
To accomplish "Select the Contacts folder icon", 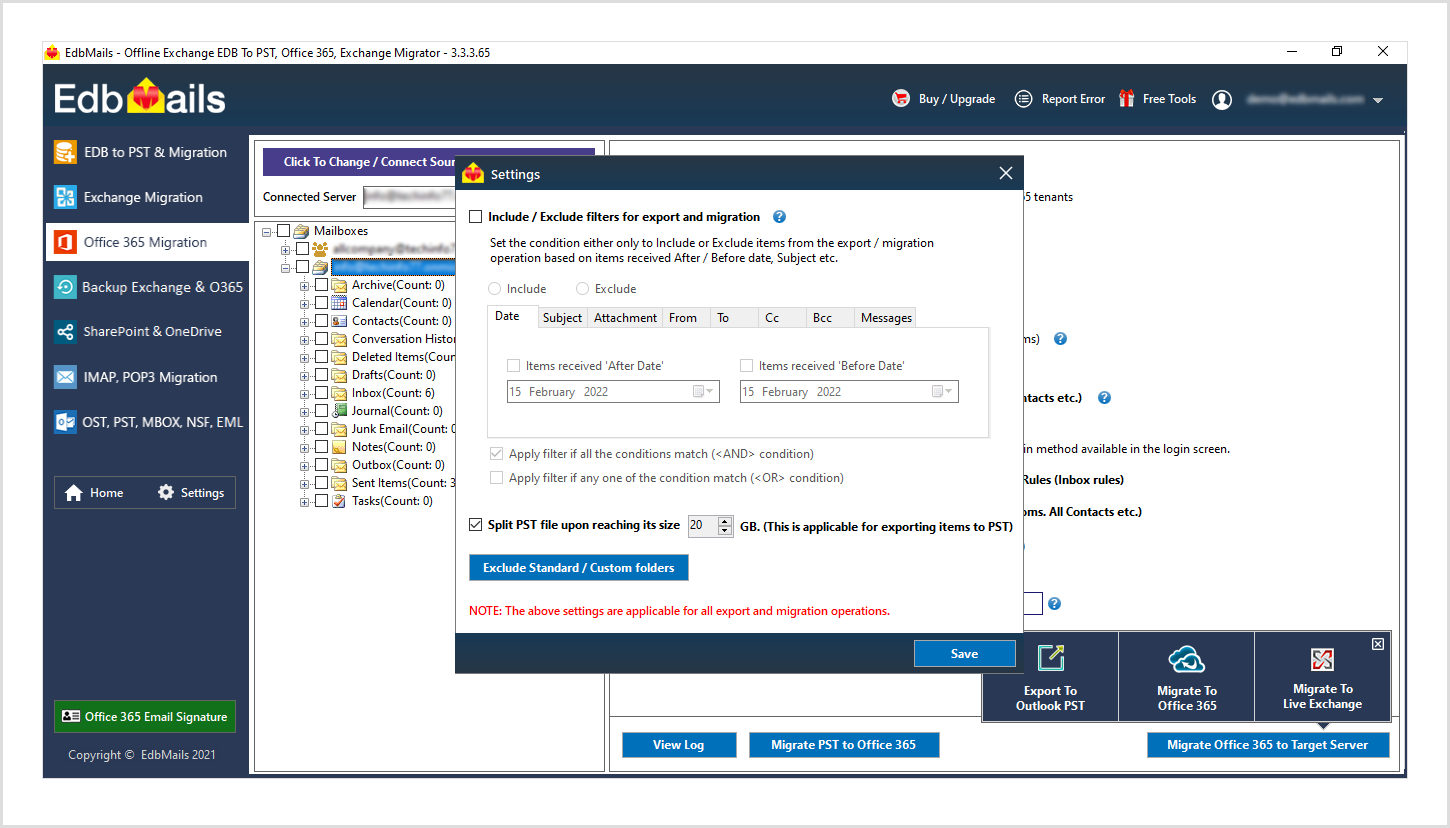I will pos(339,321).
